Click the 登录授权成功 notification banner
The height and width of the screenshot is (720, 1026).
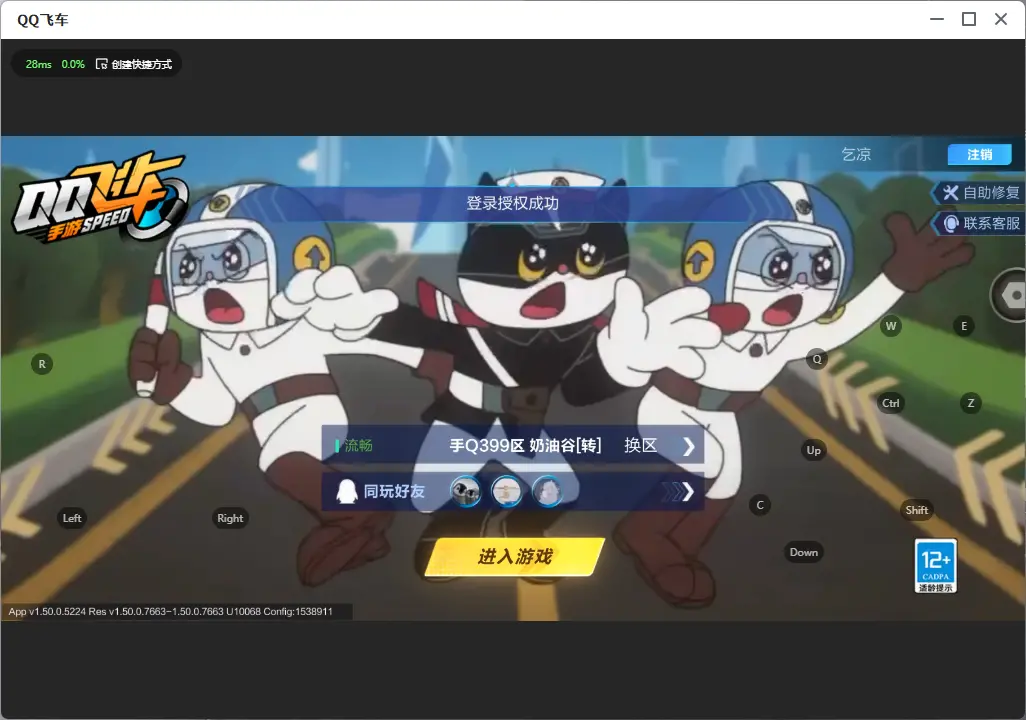512,203
